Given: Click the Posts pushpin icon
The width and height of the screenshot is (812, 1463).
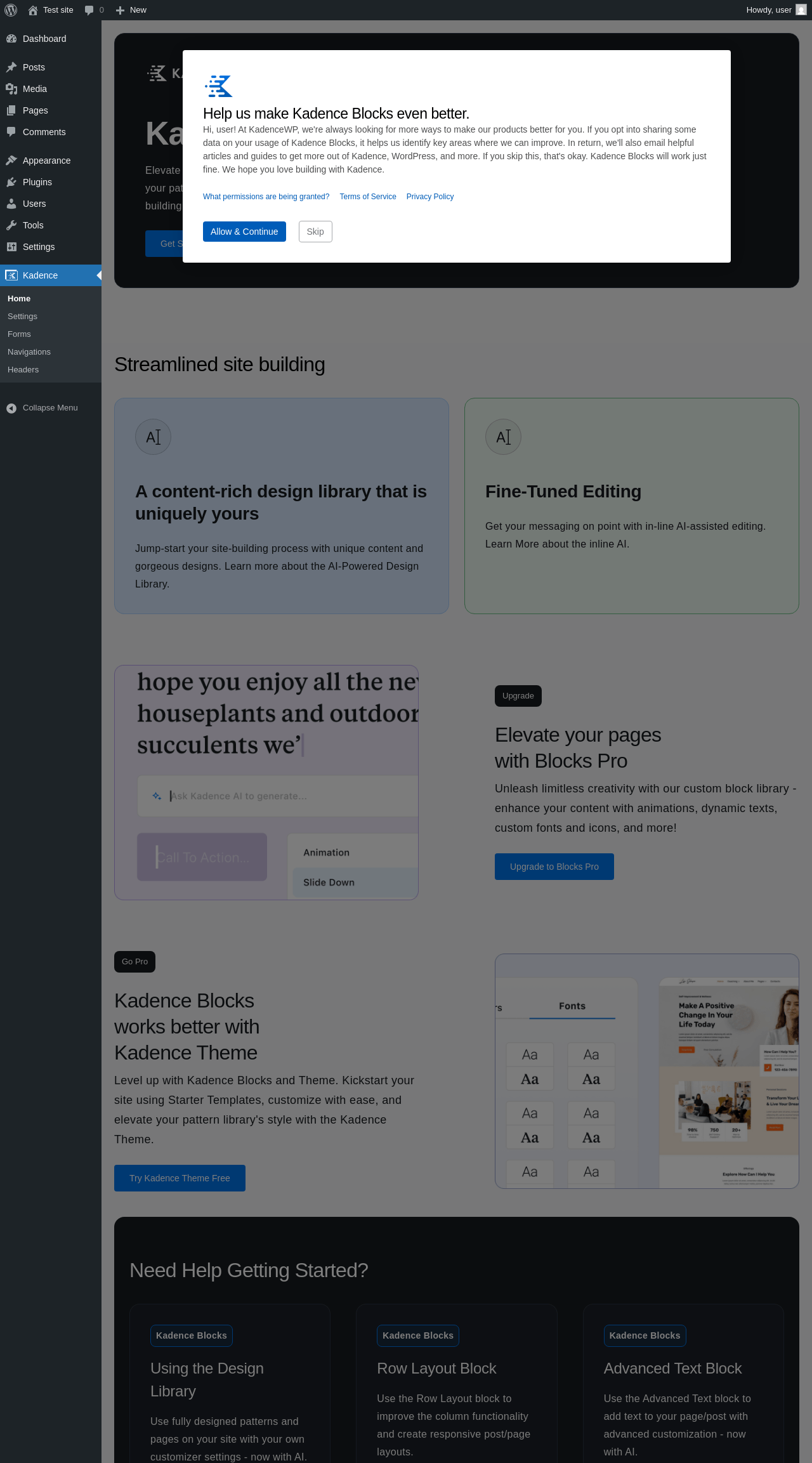Looking at the screenshot, I should [x=11, y=67].
